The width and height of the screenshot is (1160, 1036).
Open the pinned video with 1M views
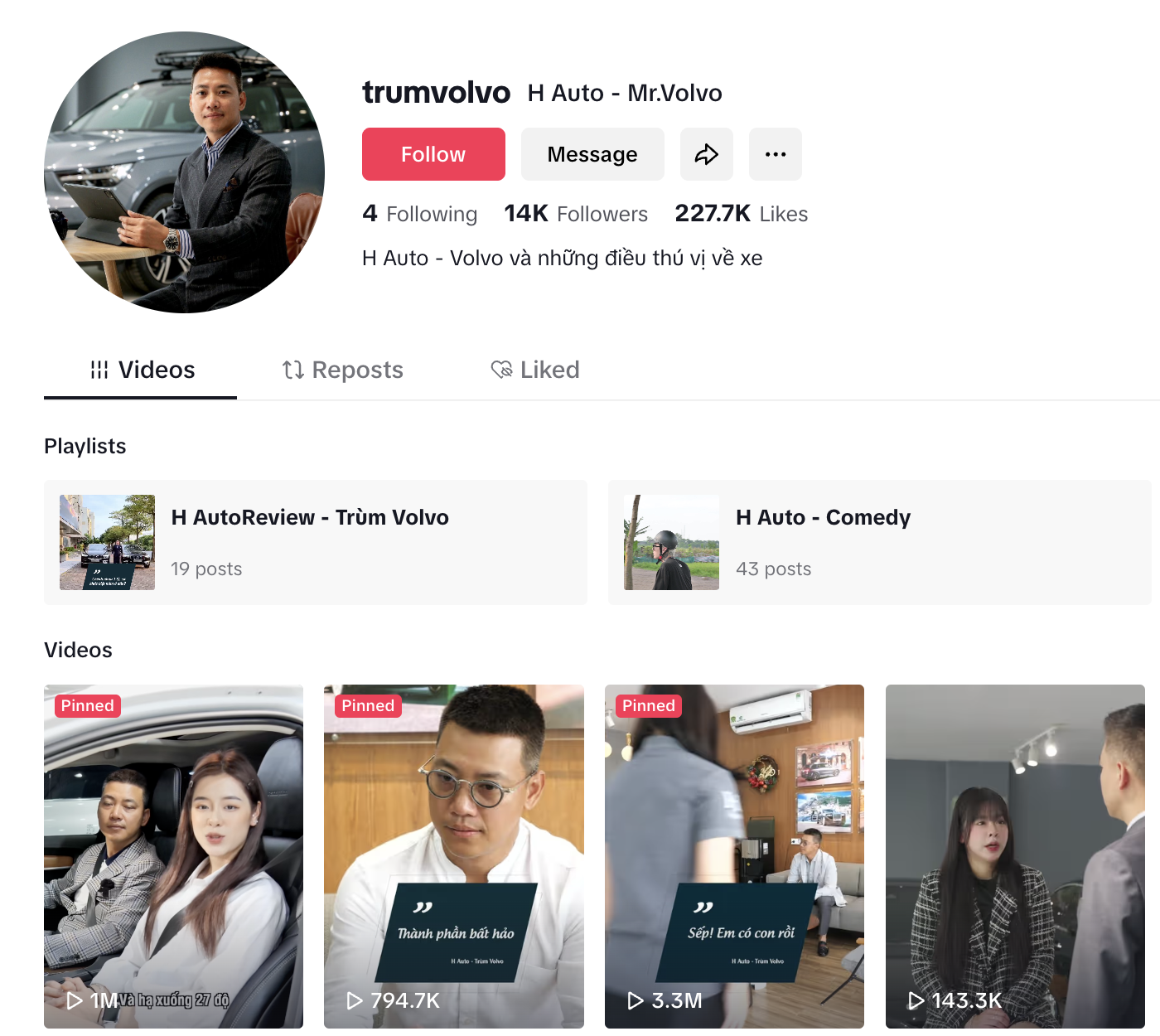(173, 856)
